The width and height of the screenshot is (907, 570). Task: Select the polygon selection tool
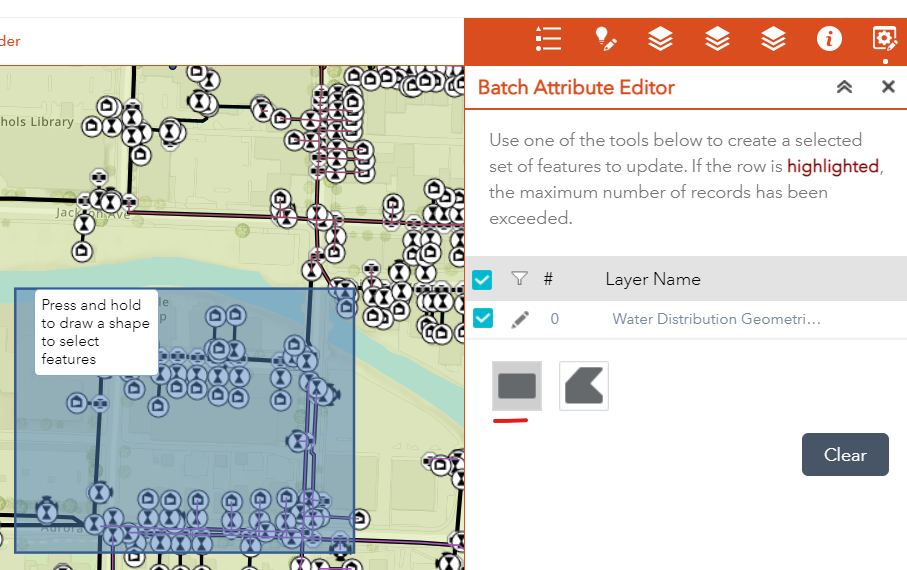click(x=584, y=386)
